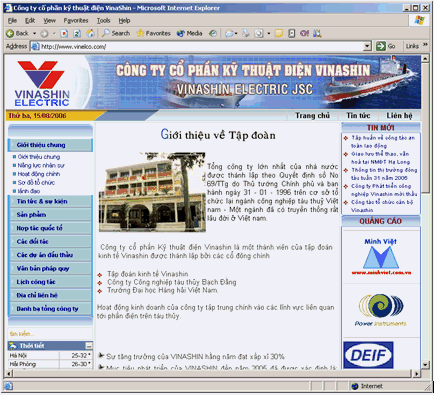Open the Help menu
The height and width of the screenshot is (395, 434).
coord(124,20)
